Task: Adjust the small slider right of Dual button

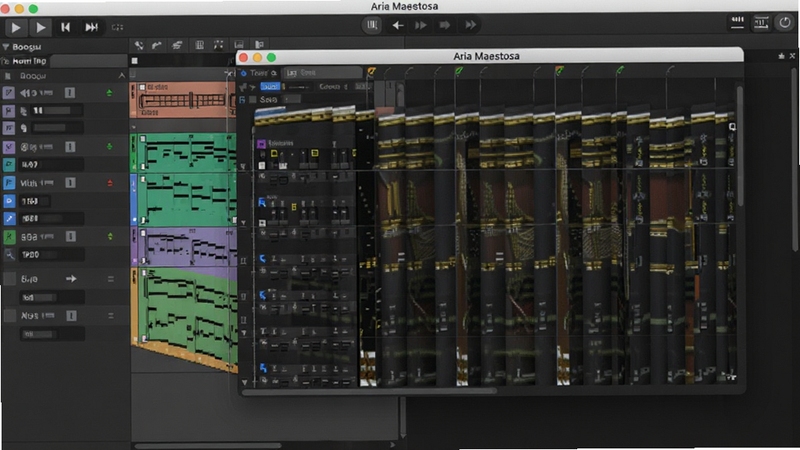Action: [x=299, y=87]
